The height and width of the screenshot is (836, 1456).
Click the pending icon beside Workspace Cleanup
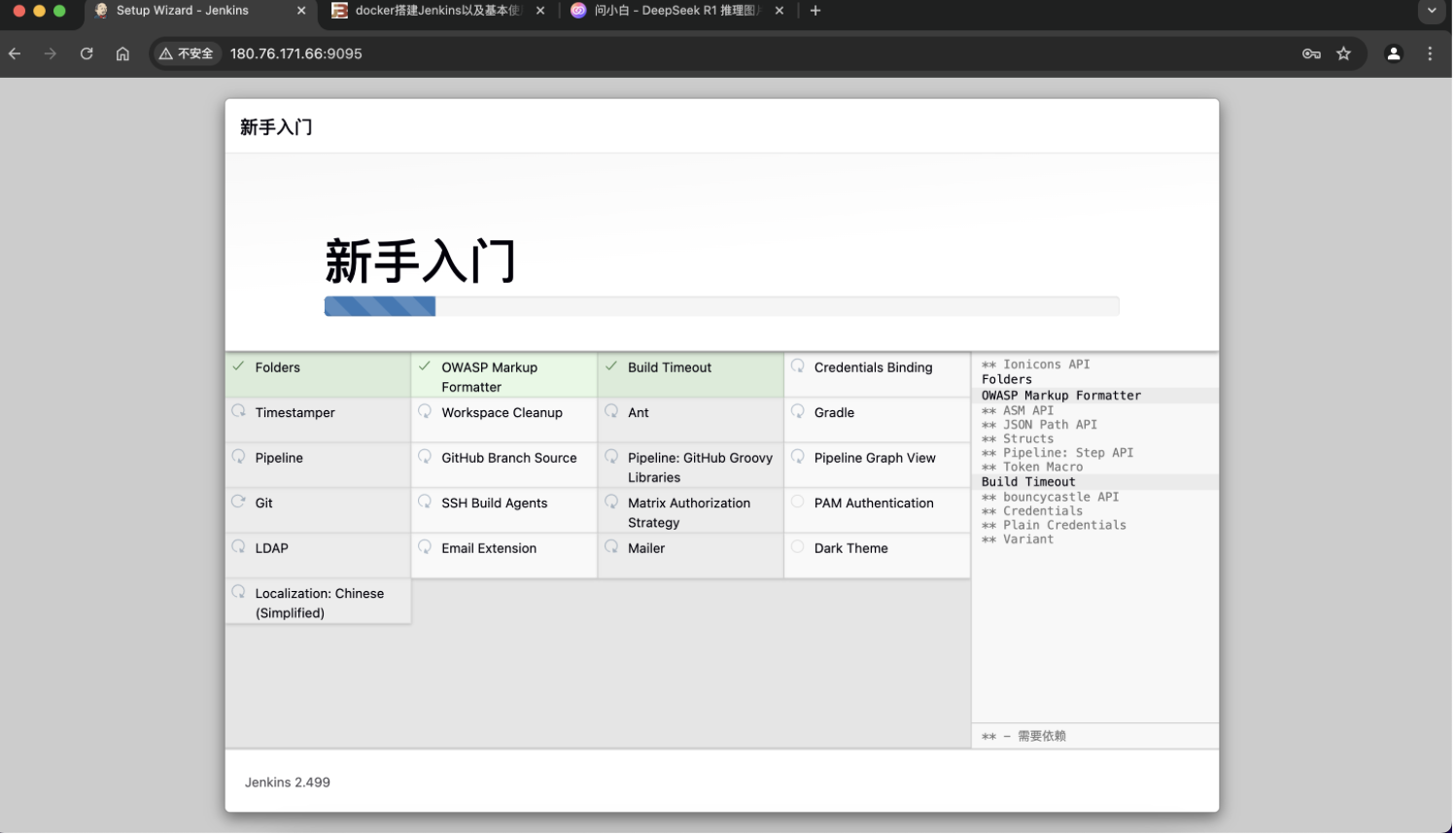click(x=426, y=412)
